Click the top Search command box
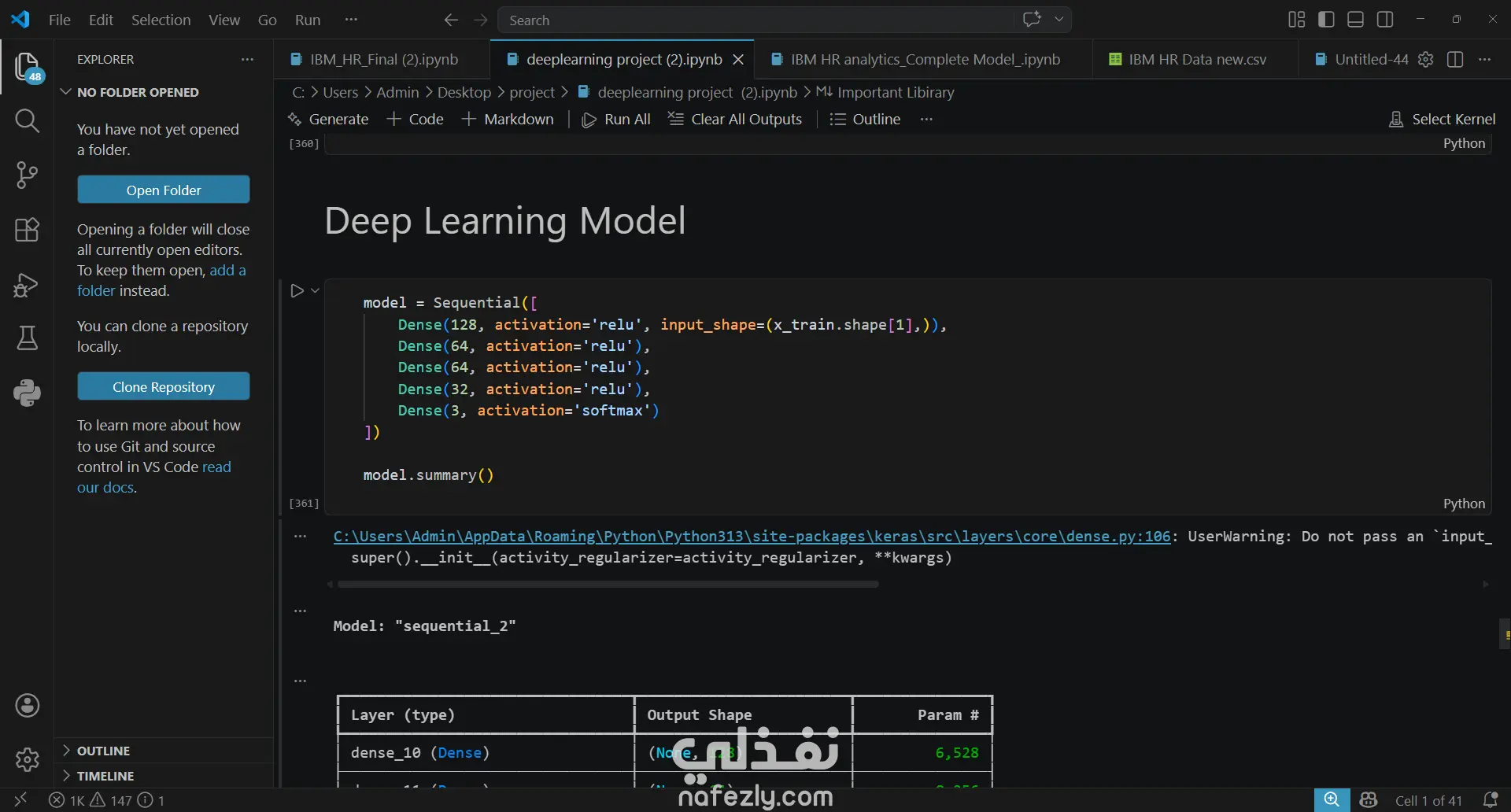The height and width of the screenshot is (812, 1511). [755, 20]
